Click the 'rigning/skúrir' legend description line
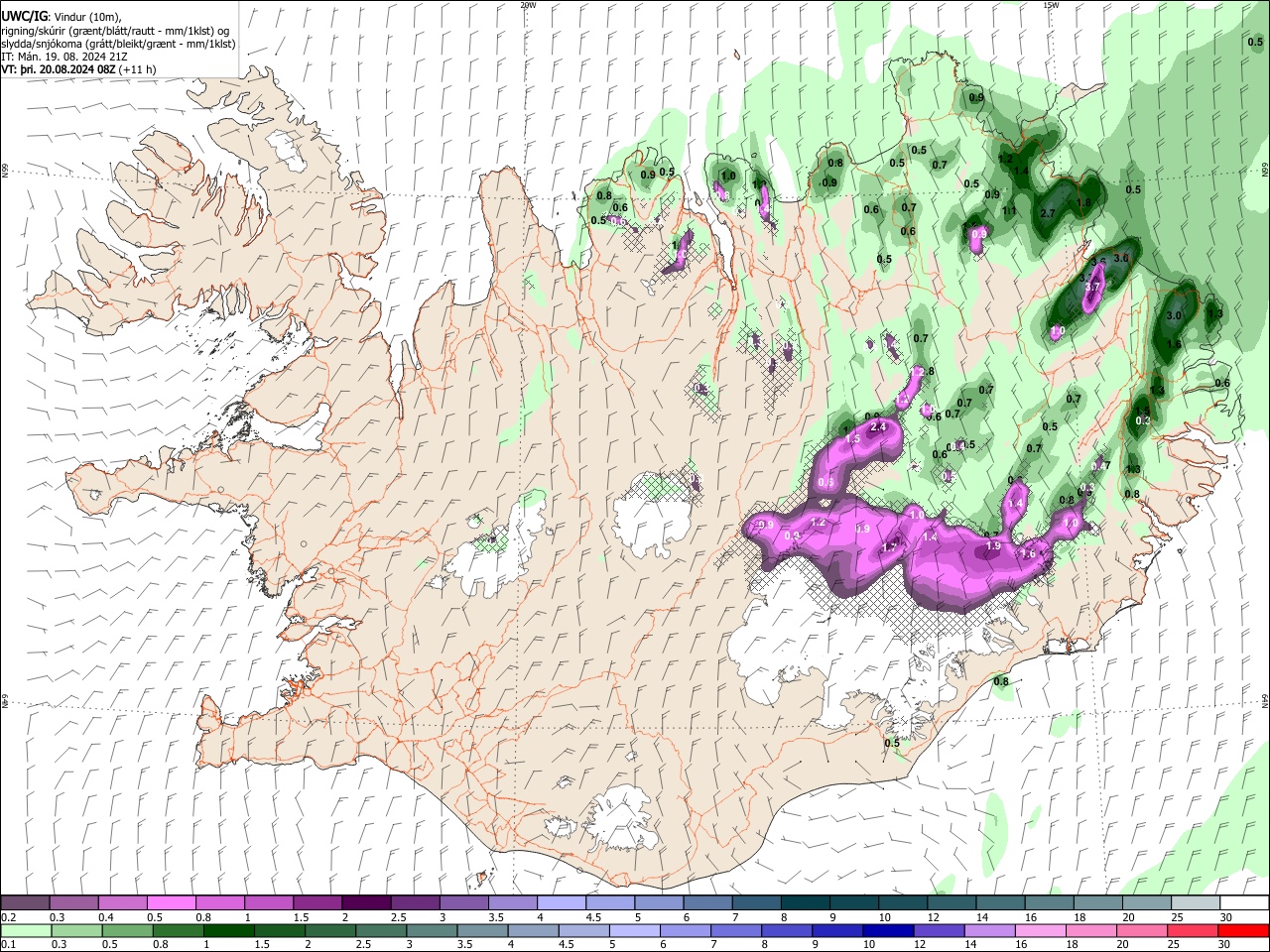The width and height of the screenshot is (1270, 952). click(115, 31)
